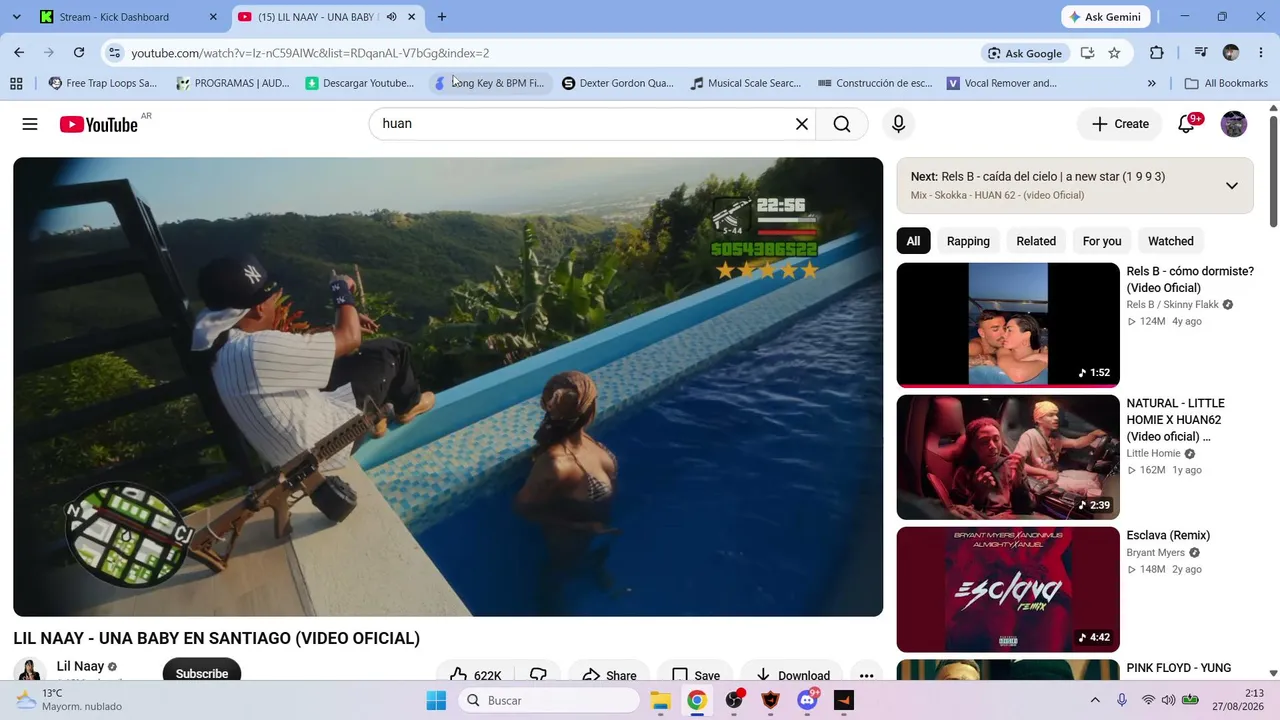Mute the YouTube tab audio icon
Image resolution: width=1280 pixels, height=720 pixels.
[x=392, y=17]
